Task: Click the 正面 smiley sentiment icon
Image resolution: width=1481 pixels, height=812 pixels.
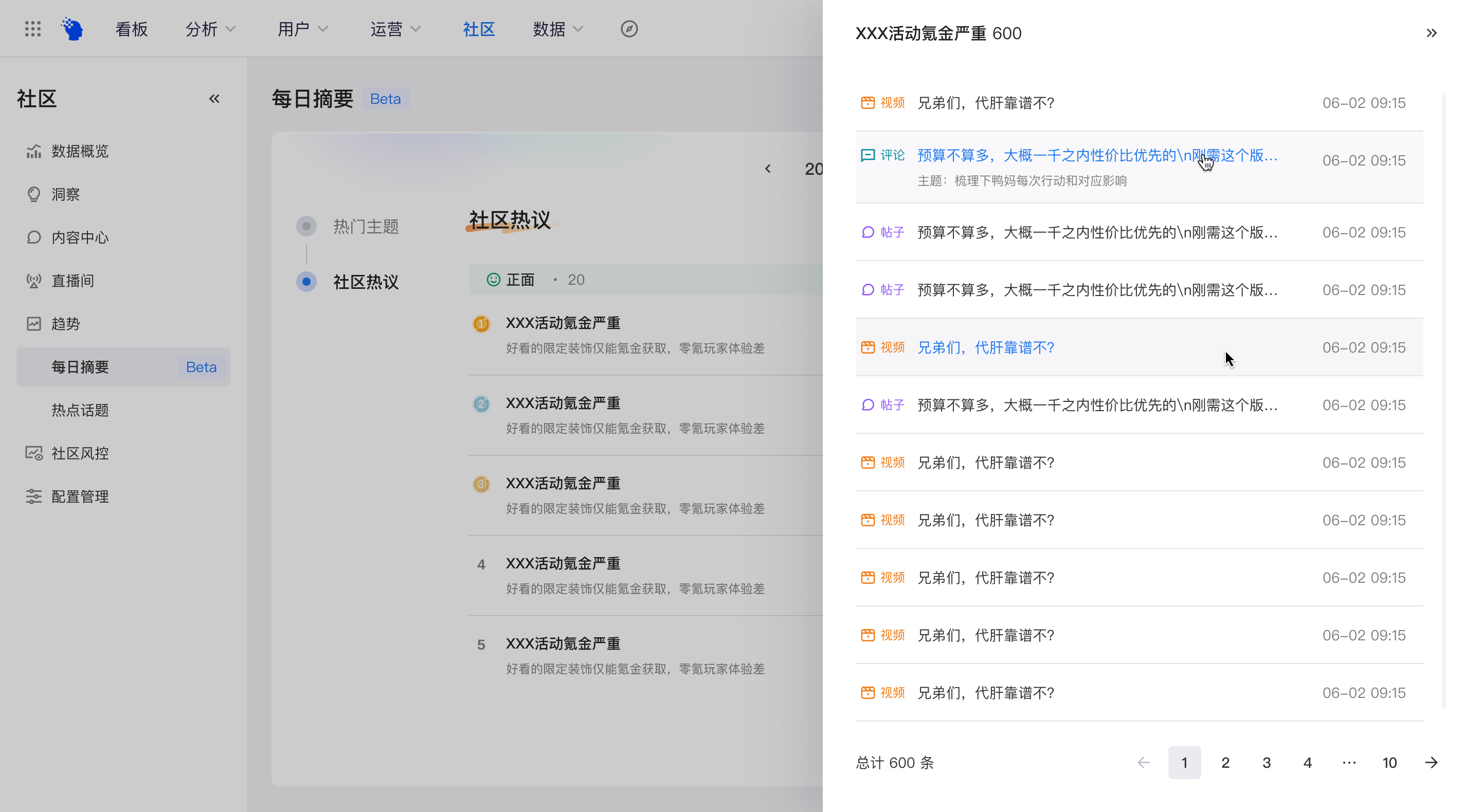Action: [493, 280]
